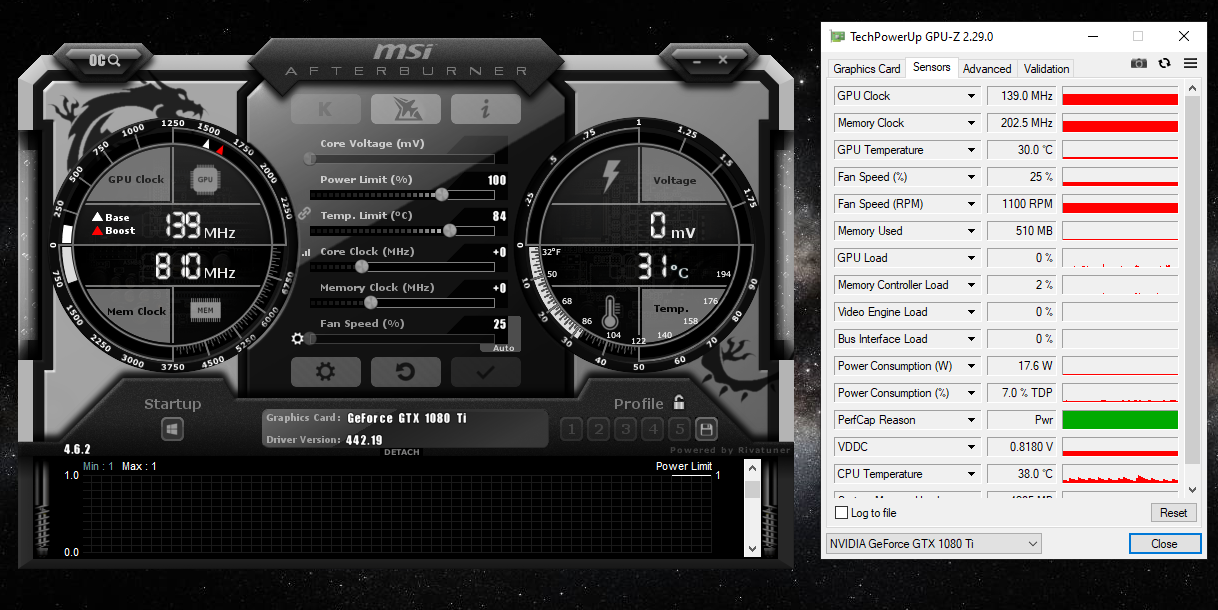1218x610 pixels.
Task: Click the GPU-Z screenshot camera icon
Action: pos(1139,63)
